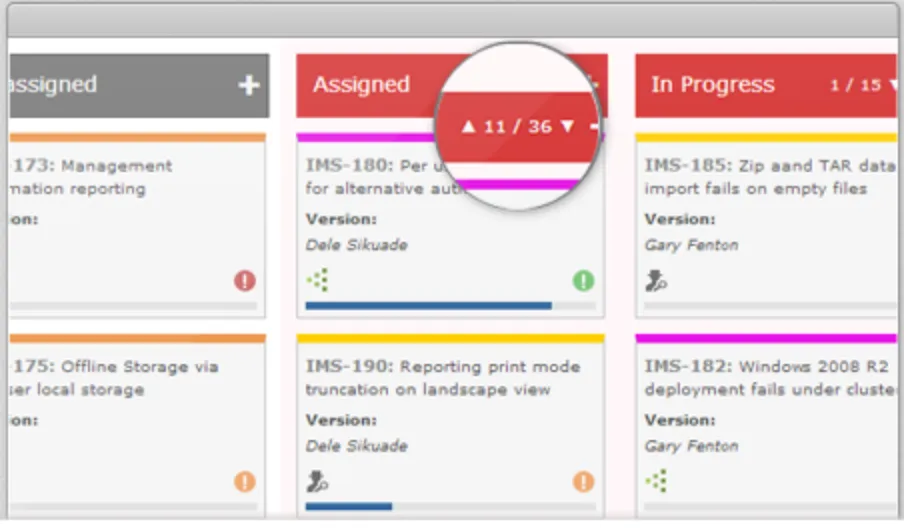Viewport: 904px width, 530px height.
Task: Page up in the magnified 11 / 36 counter
Action: click(469, 126)
